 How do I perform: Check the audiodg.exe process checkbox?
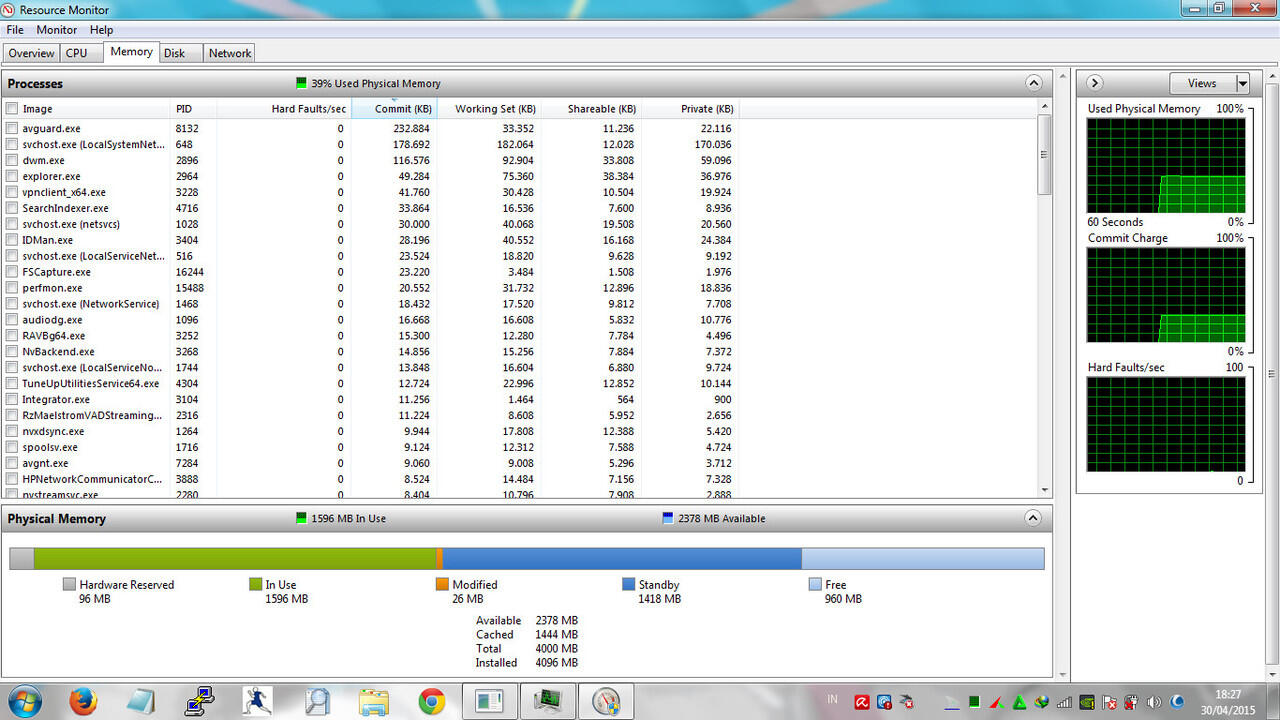(x=12, y=321)
